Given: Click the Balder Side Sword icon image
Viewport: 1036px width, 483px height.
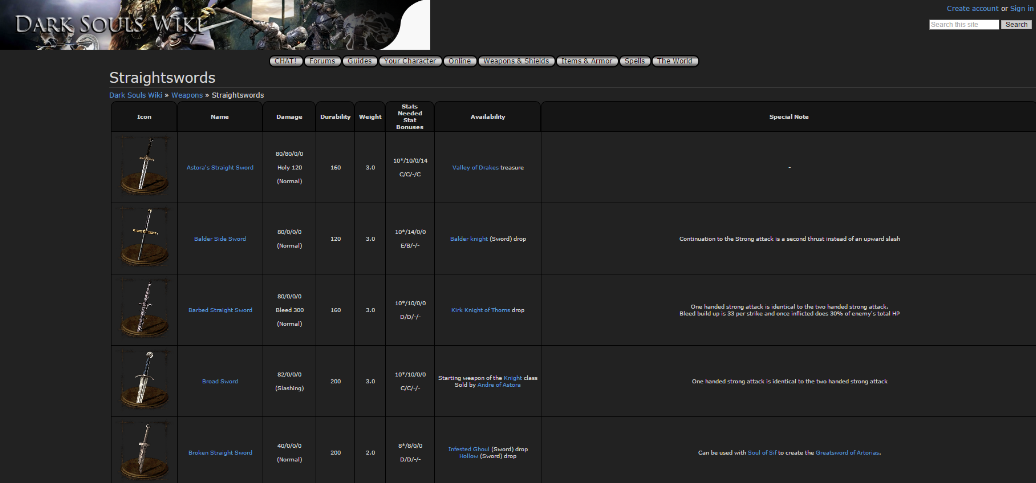Looking at the screenshot, I should 144,238.
